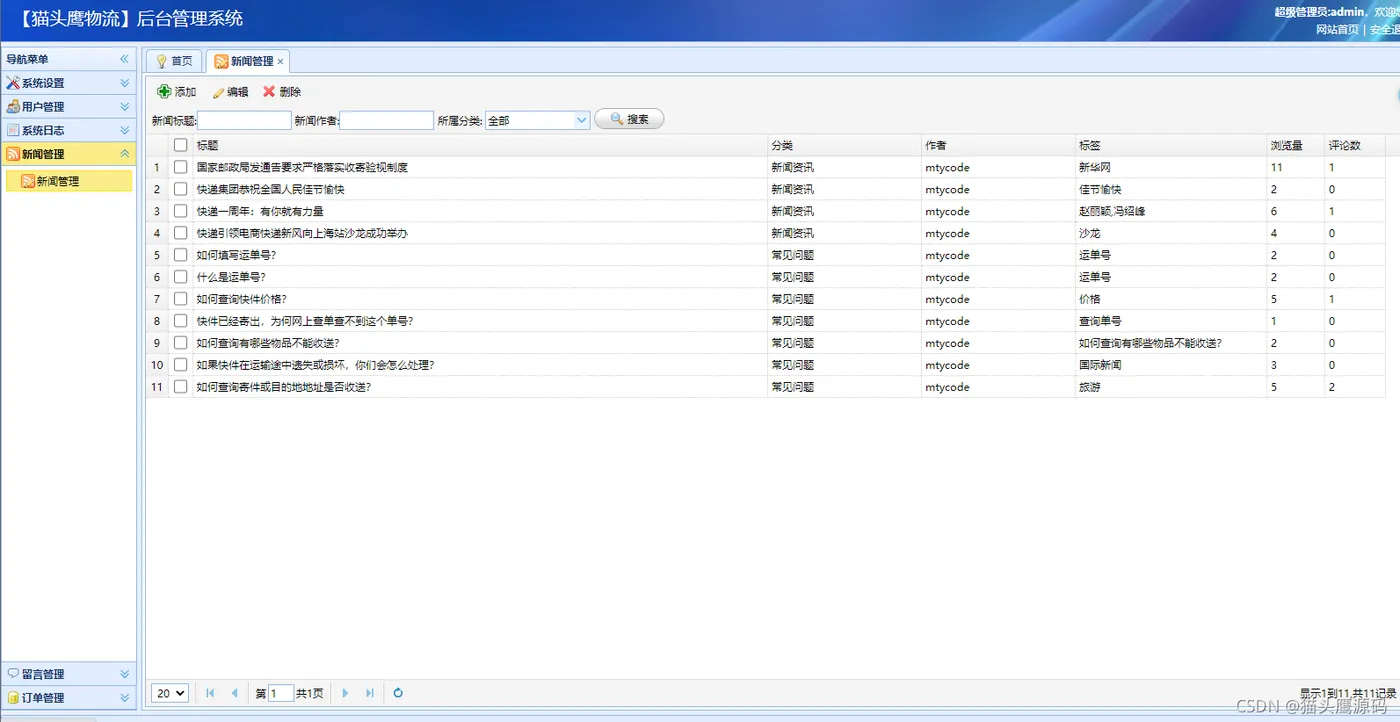
Task: Check the row 如何查询寄件或目的地地址是否收送 checkbox
Action: pyautogui.click(x=181, y=387)
